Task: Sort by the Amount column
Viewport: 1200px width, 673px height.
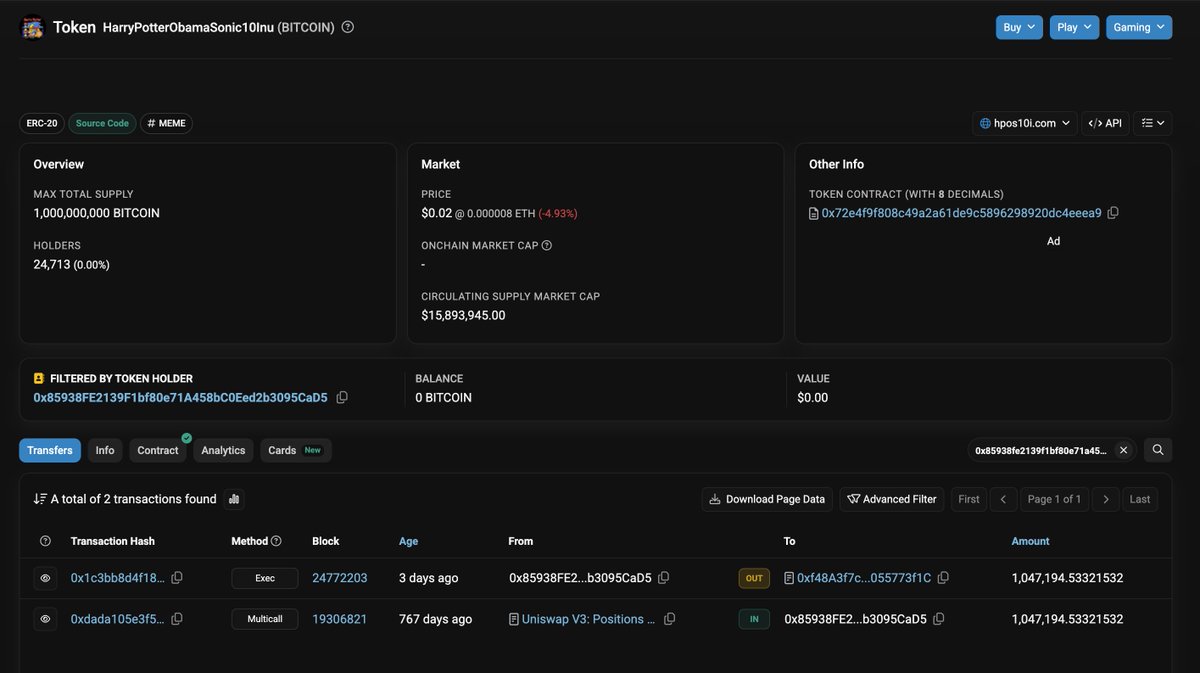Action: pos(1031,541)
